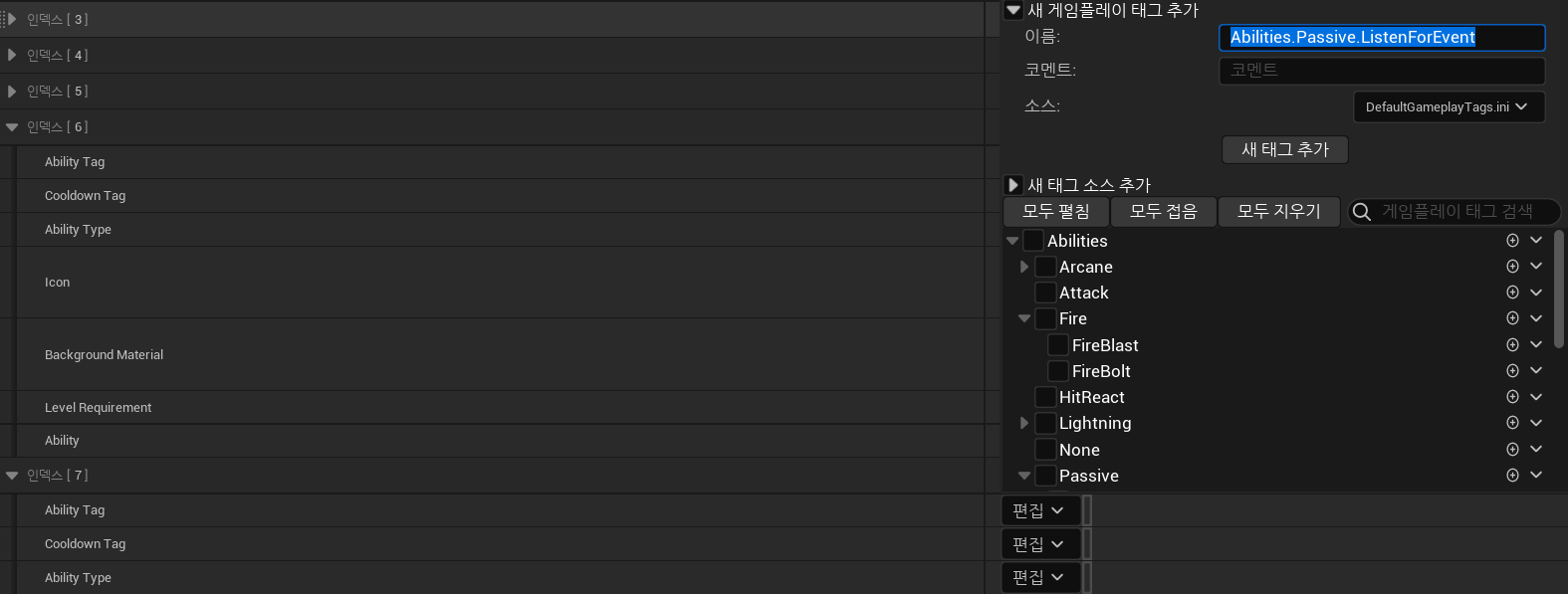Viewport: 1568px width, 594px height.
Task: Select Level Requirement row in index 6
Action: click(500, 408)
